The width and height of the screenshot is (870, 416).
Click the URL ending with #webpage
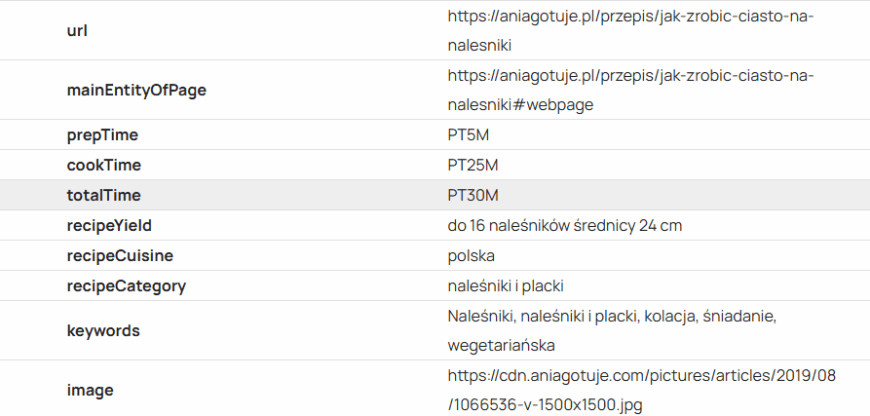(630, 90)
